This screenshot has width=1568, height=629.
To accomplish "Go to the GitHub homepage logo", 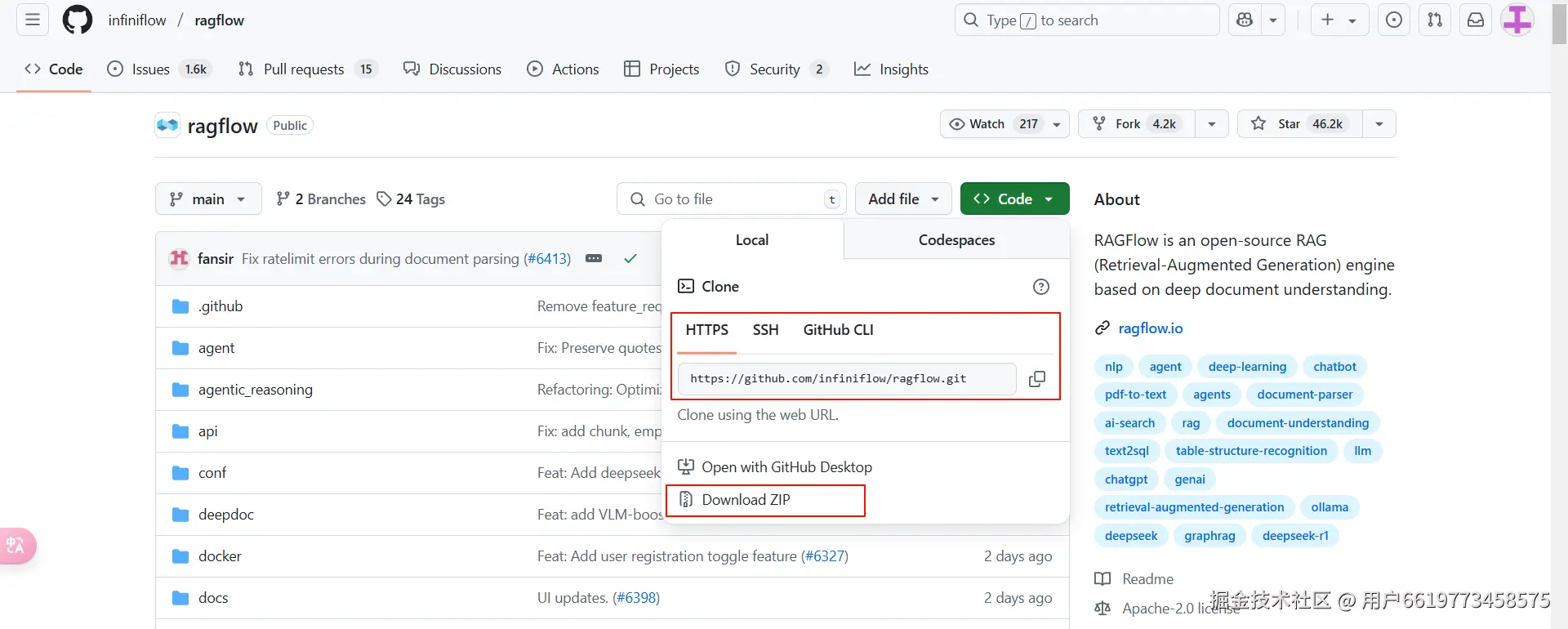I will pos(78,20).
